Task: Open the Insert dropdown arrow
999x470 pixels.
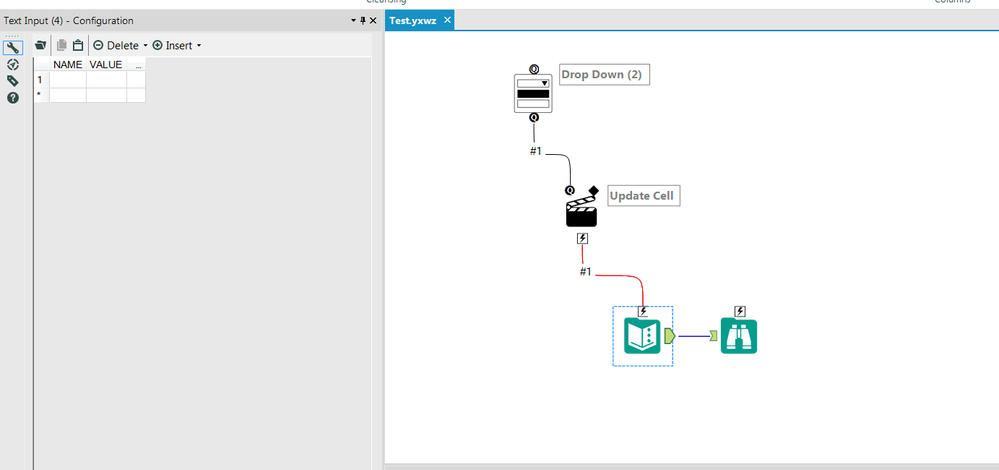Action: [199, 46]
